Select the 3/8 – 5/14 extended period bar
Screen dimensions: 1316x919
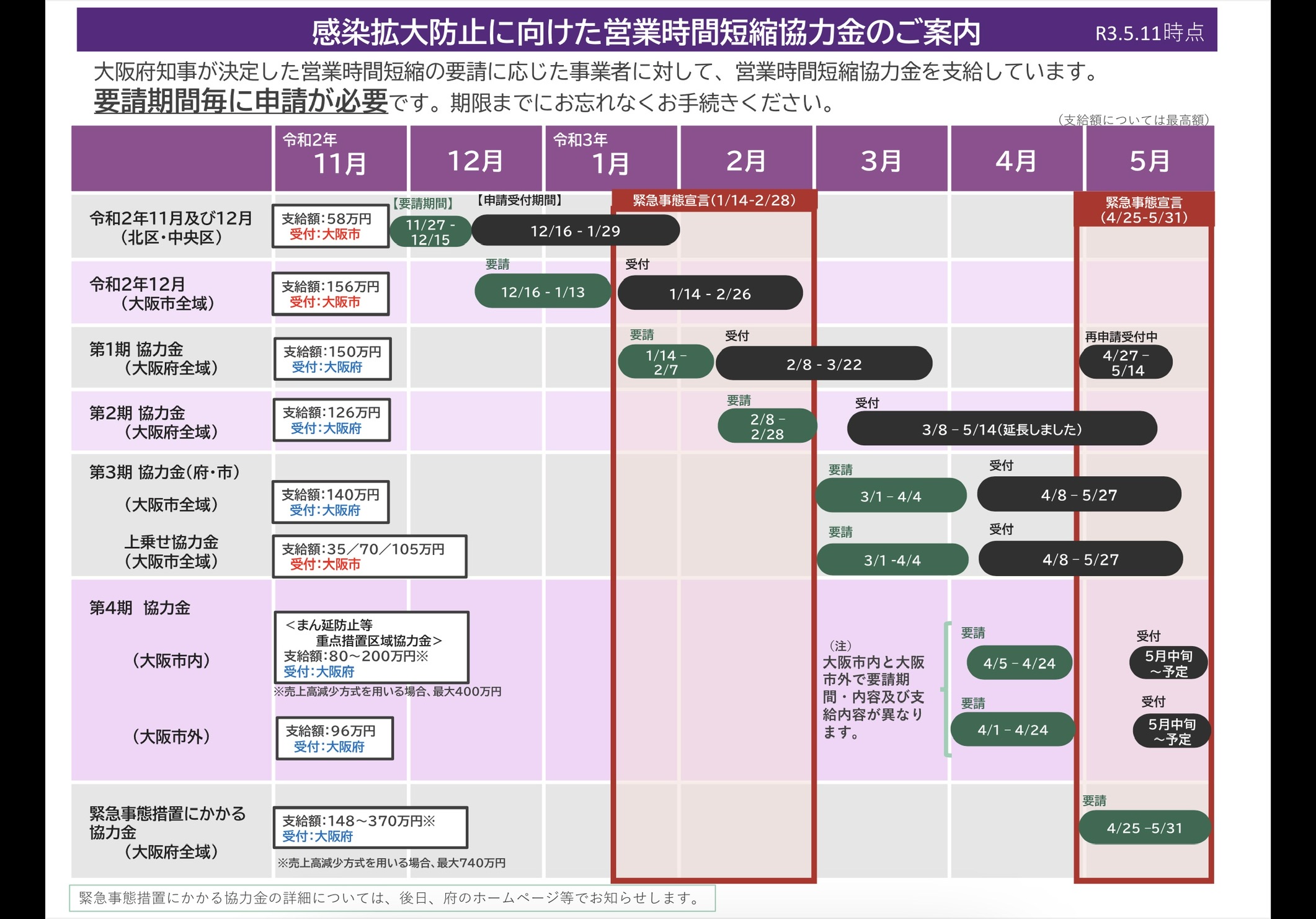(x=1001, y=429)
